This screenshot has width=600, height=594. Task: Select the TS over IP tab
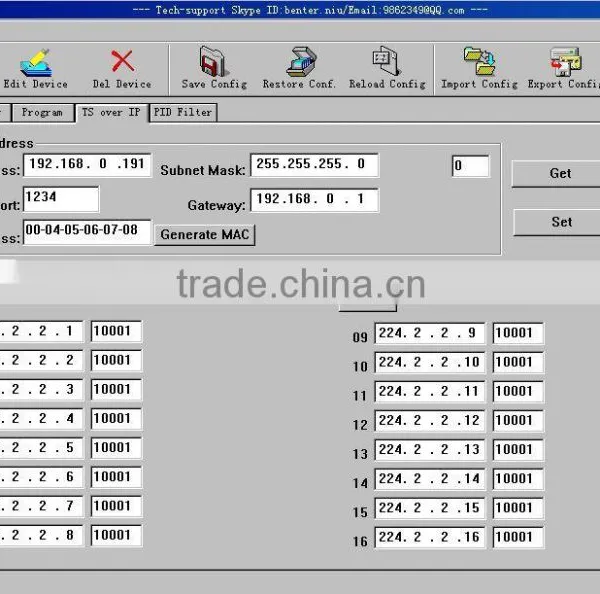pos(111,113)
